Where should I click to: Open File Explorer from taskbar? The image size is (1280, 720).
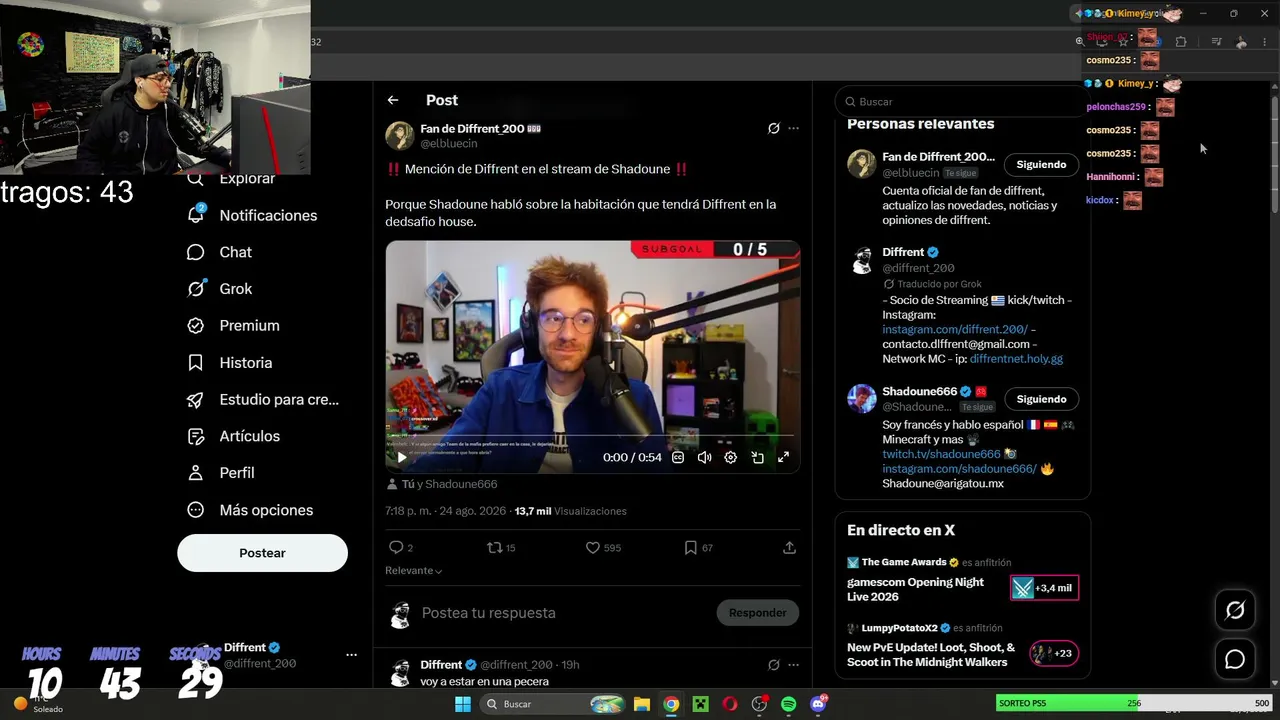[x=642, y=704]
